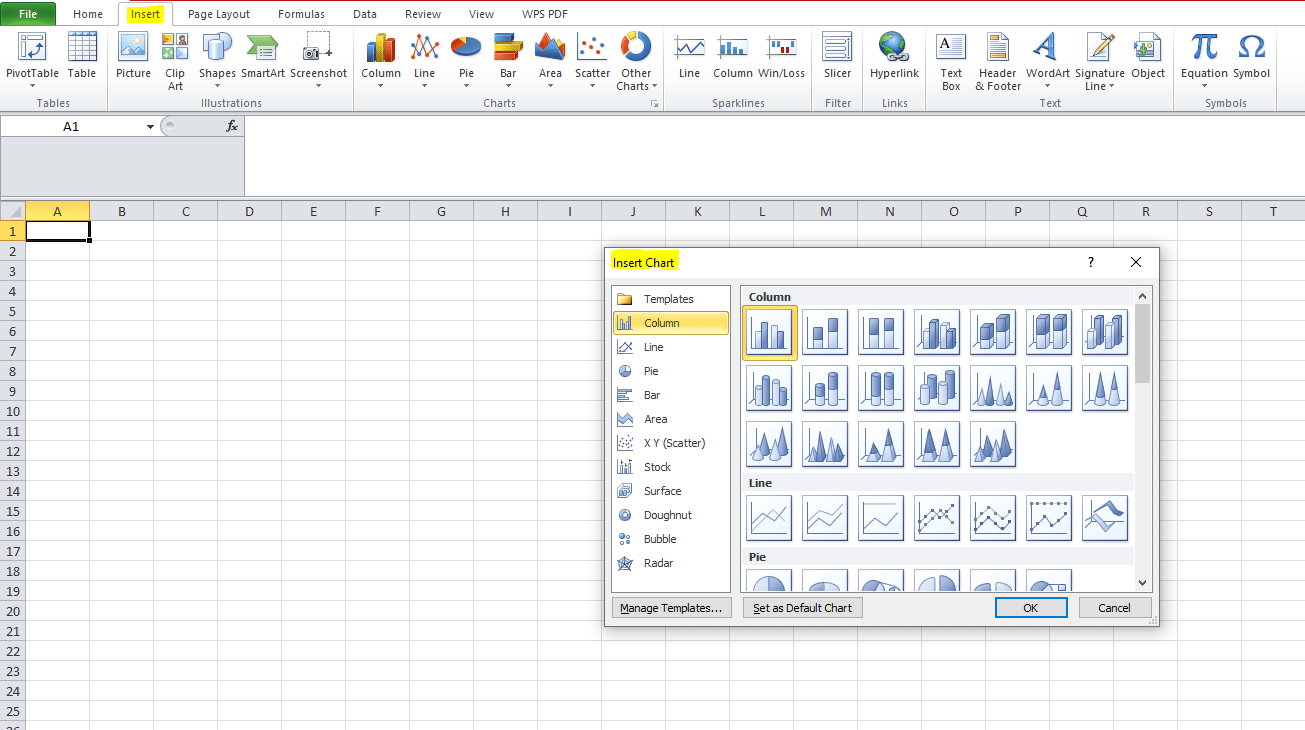
Task: Insert a Line sparkline
Action: 689,56
